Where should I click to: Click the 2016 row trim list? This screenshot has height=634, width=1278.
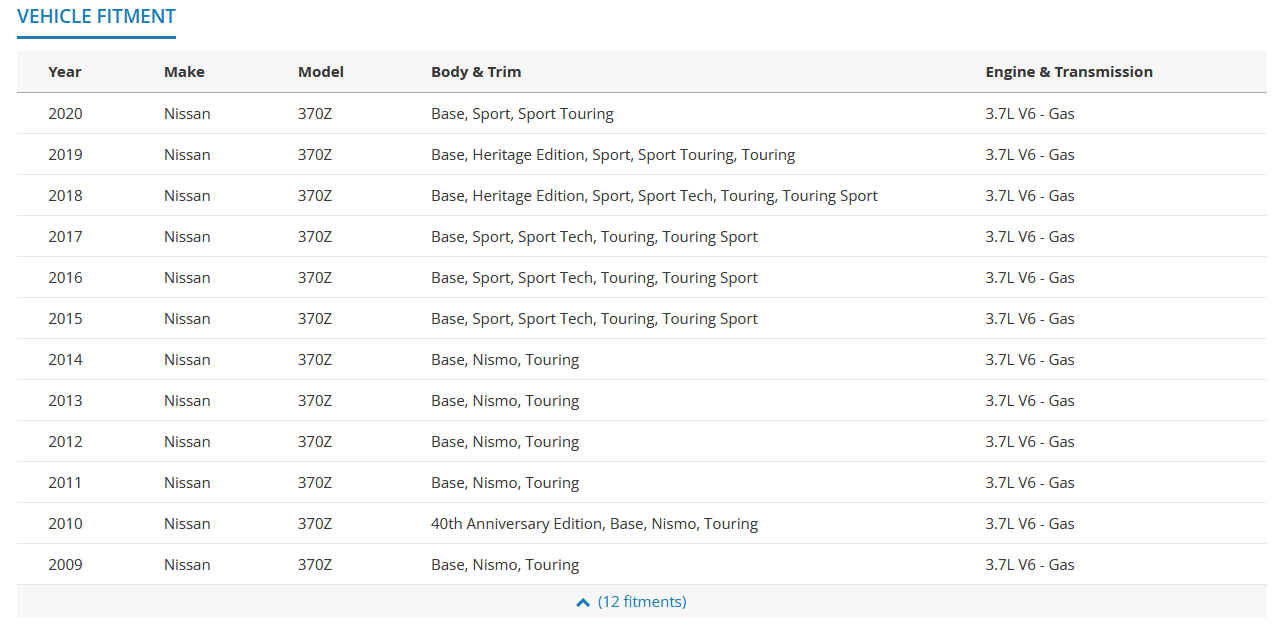[x=594, y=278]
